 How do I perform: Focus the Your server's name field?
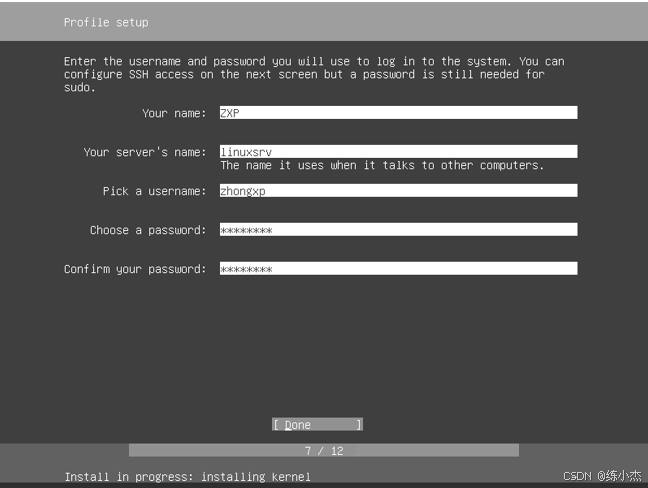pyautogui.click(x=398, y=152)
